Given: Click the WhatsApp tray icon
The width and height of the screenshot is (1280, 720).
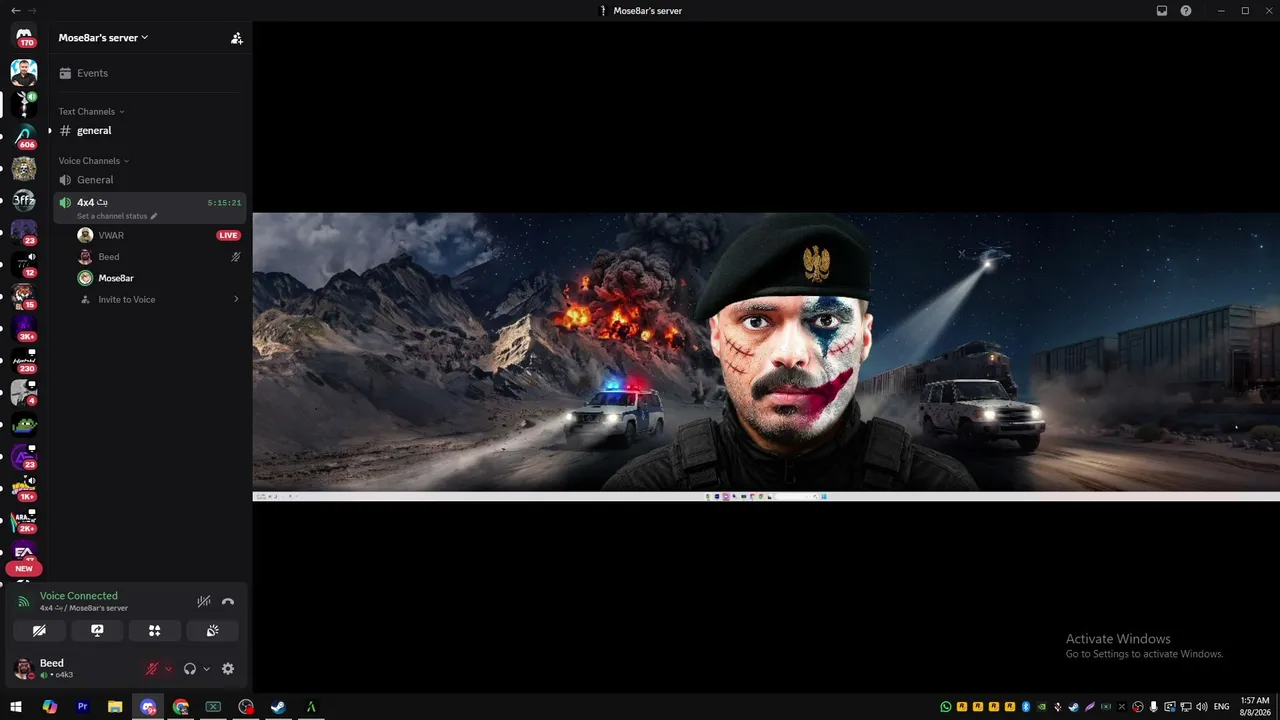Looking at the screenshot, I should point(946,707).
